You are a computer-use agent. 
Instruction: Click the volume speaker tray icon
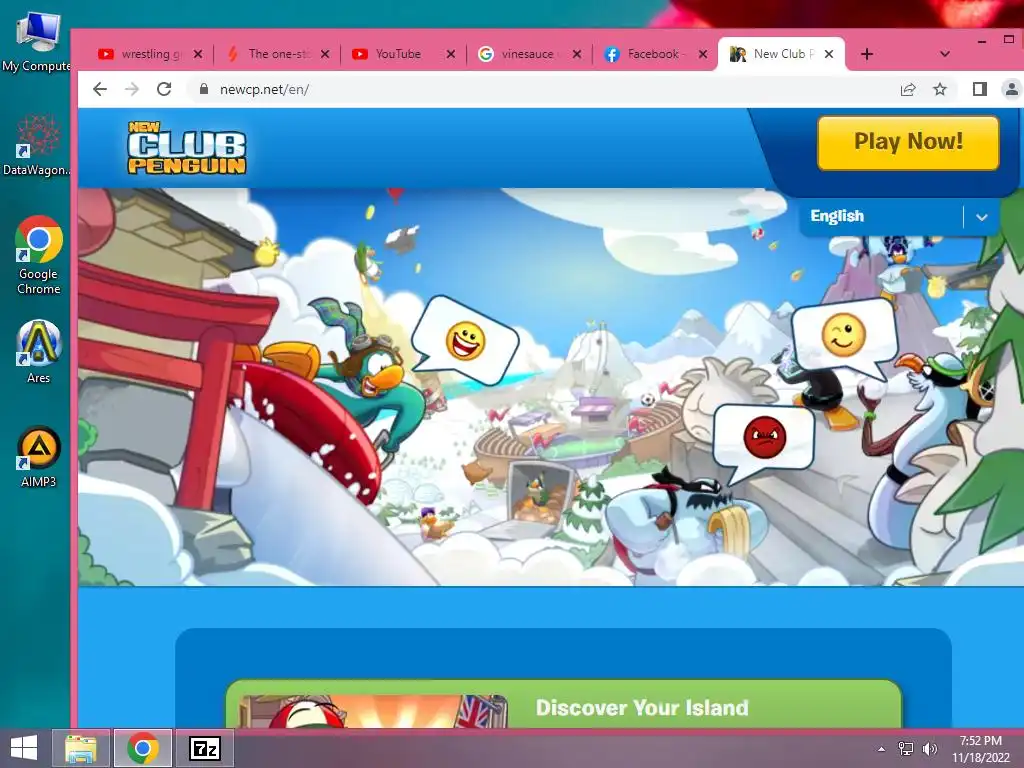coord(929,749)
